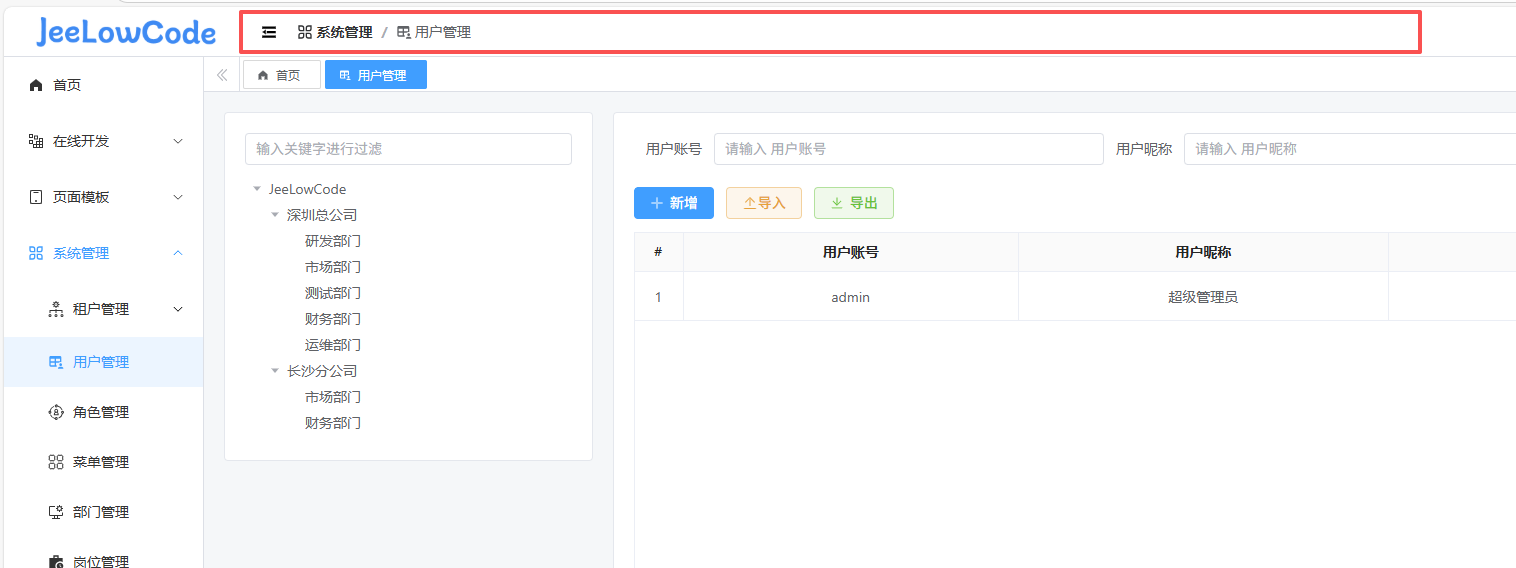The height and width of the screenshot is (568, 1516).
Task: Click the 新增 button
Action: coord(673,203)
